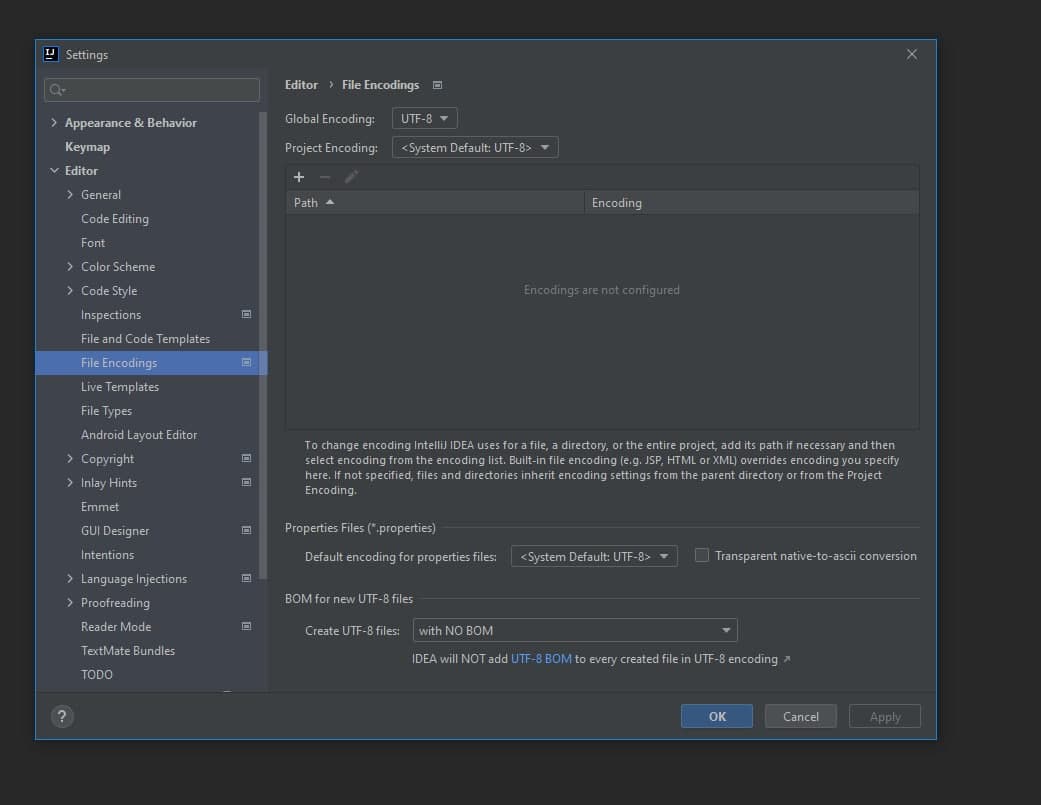
Task: Click the IntelliJ logo in Settings title bar
Action: [x=51, y=54]
